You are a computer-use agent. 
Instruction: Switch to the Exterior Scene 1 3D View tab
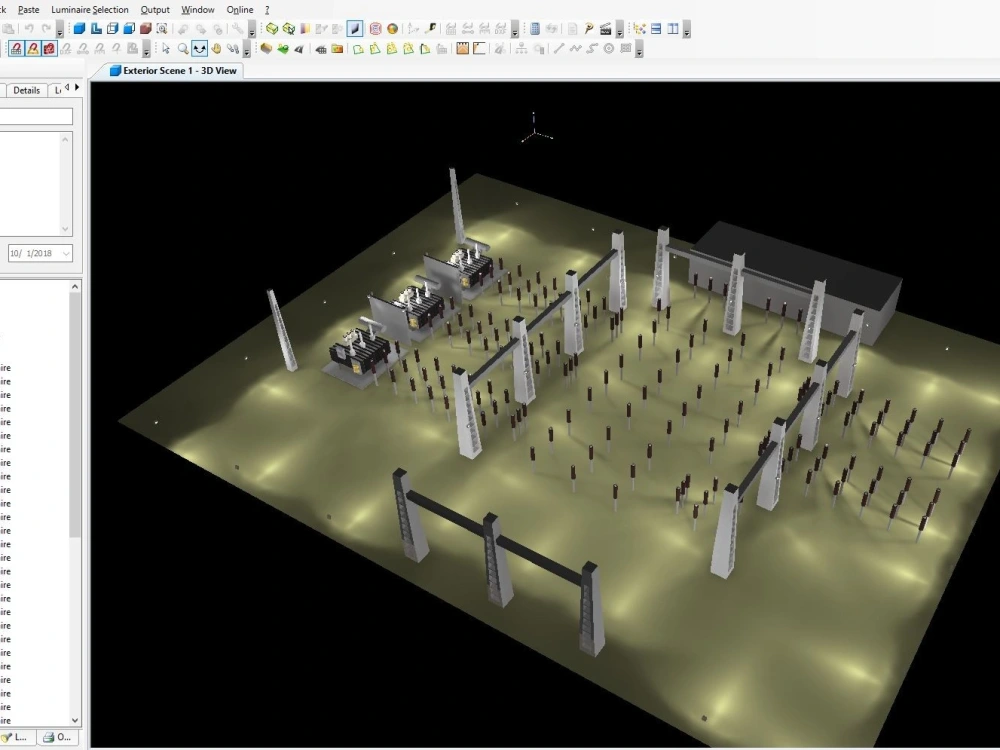pyautogui.click(x=170, y=70)
